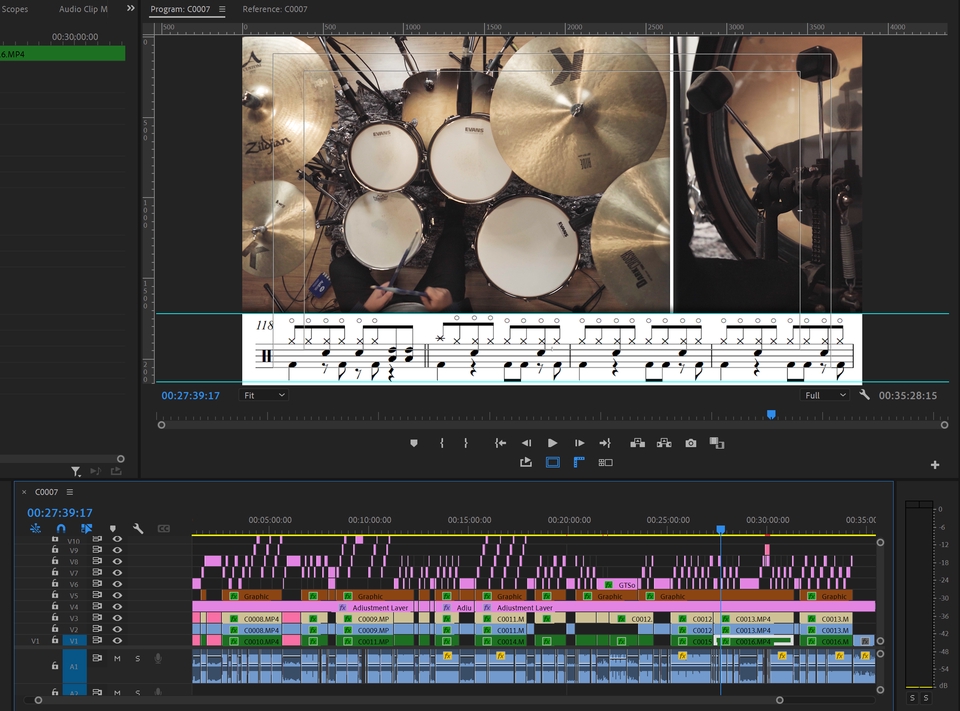
Task: Click the Lift button
Action: click(637, 443)
